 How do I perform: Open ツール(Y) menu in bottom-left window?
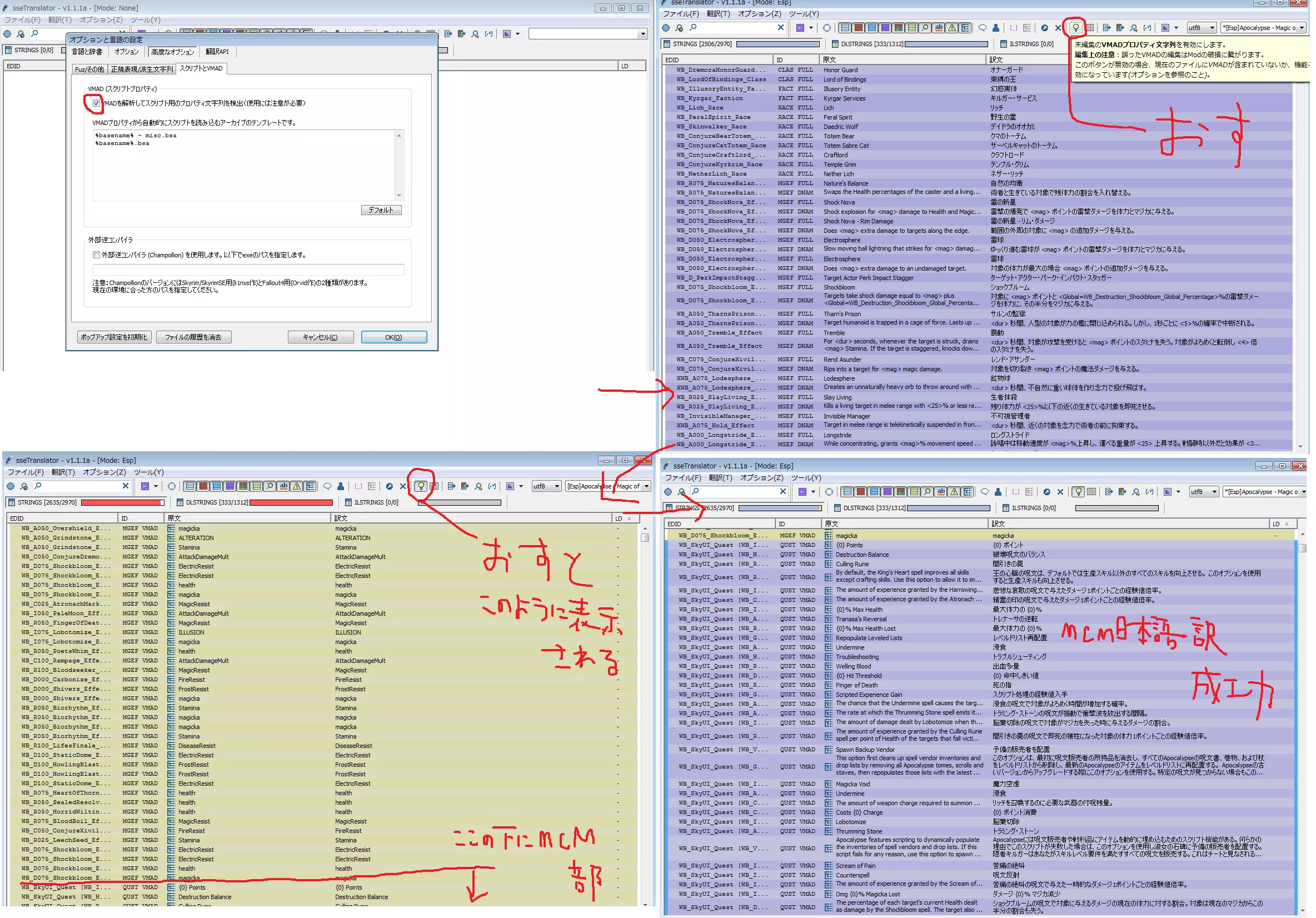[148, 472]
